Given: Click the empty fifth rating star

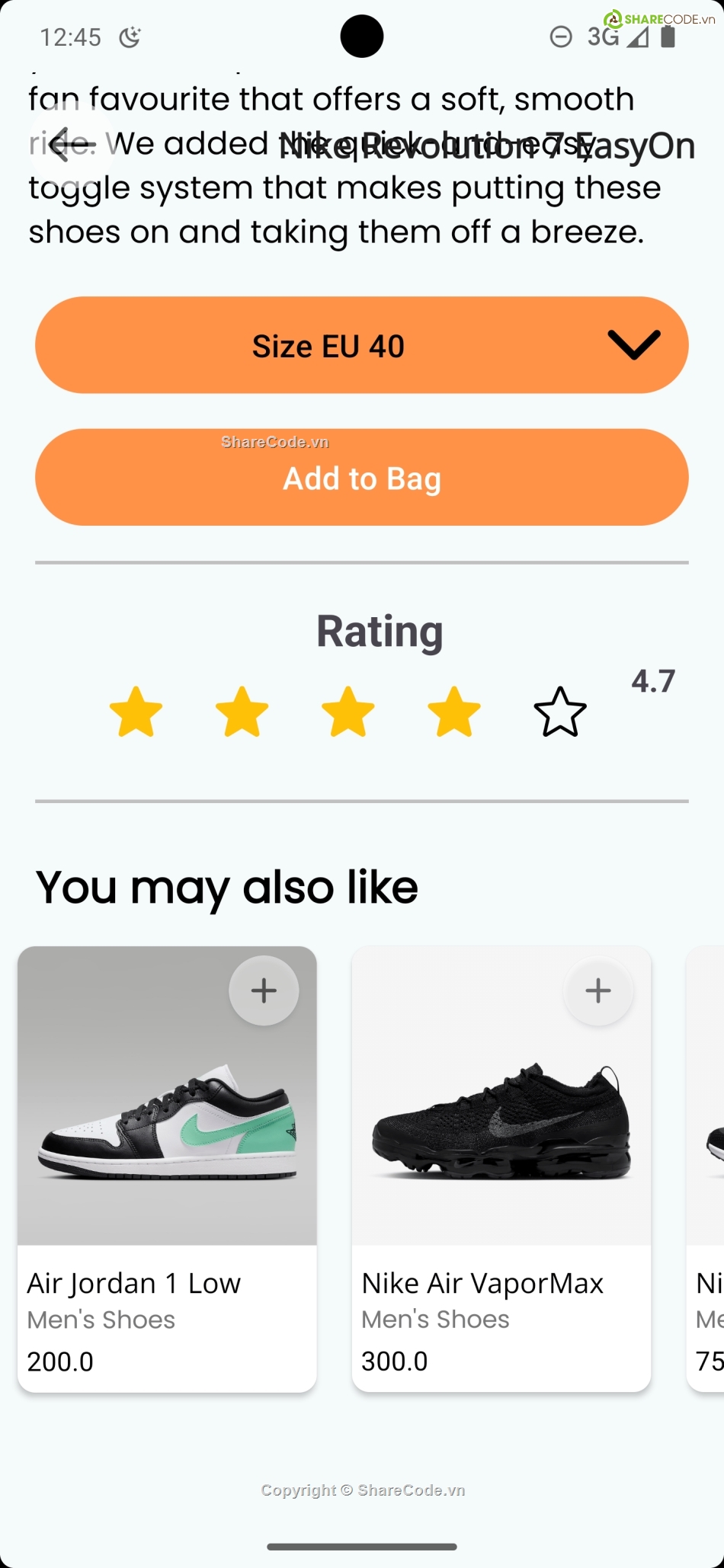Looking at the screenshot, I should click(x=560, y=712).
